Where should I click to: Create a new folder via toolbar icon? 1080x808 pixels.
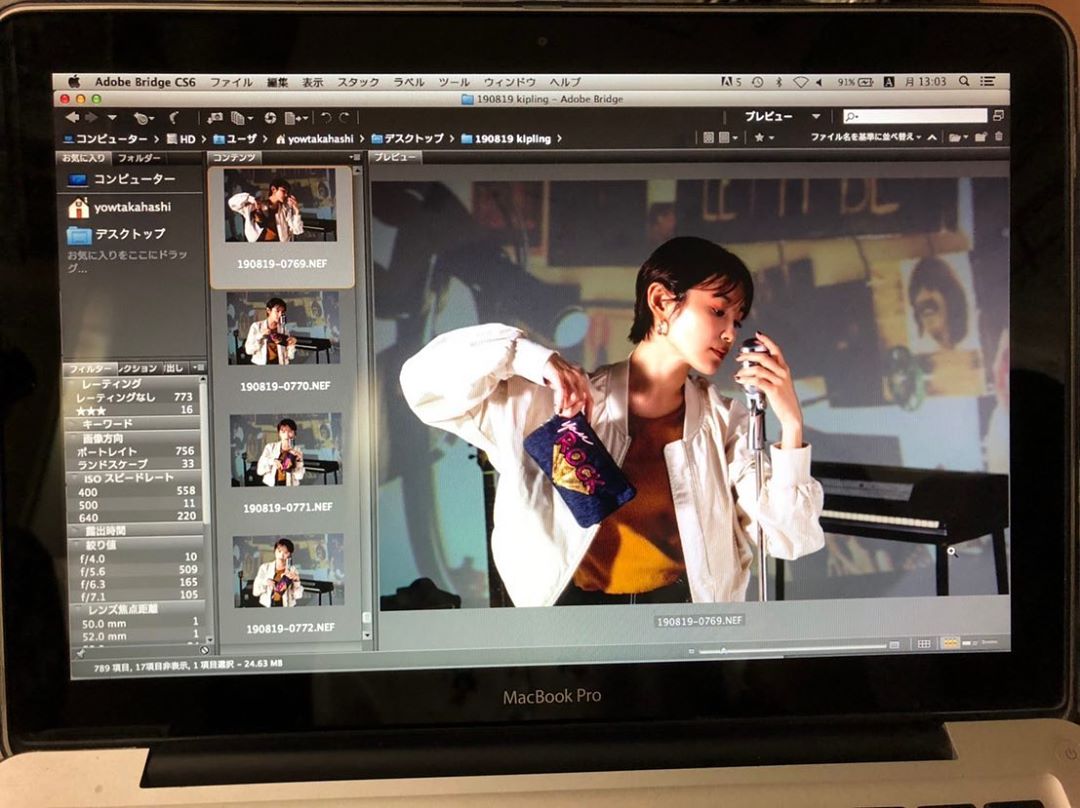980,137
